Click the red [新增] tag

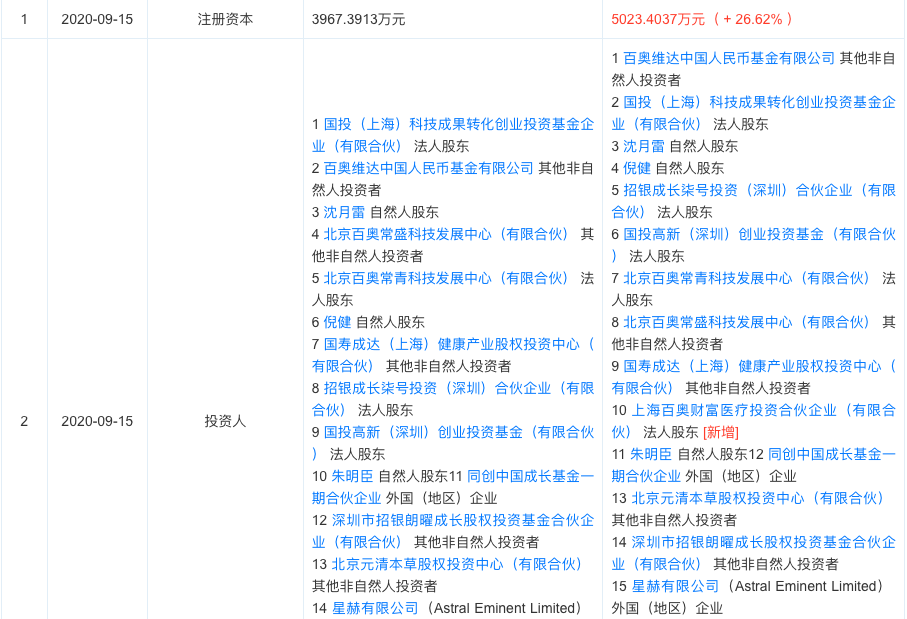(721, 432)
